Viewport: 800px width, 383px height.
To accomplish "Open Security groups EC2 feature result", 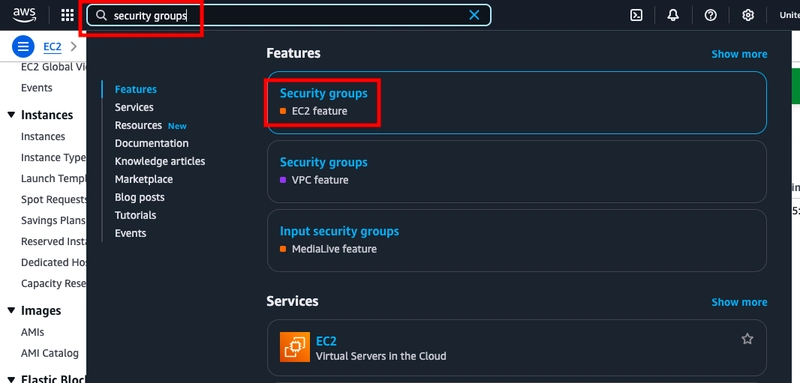I will pos(517,103).
